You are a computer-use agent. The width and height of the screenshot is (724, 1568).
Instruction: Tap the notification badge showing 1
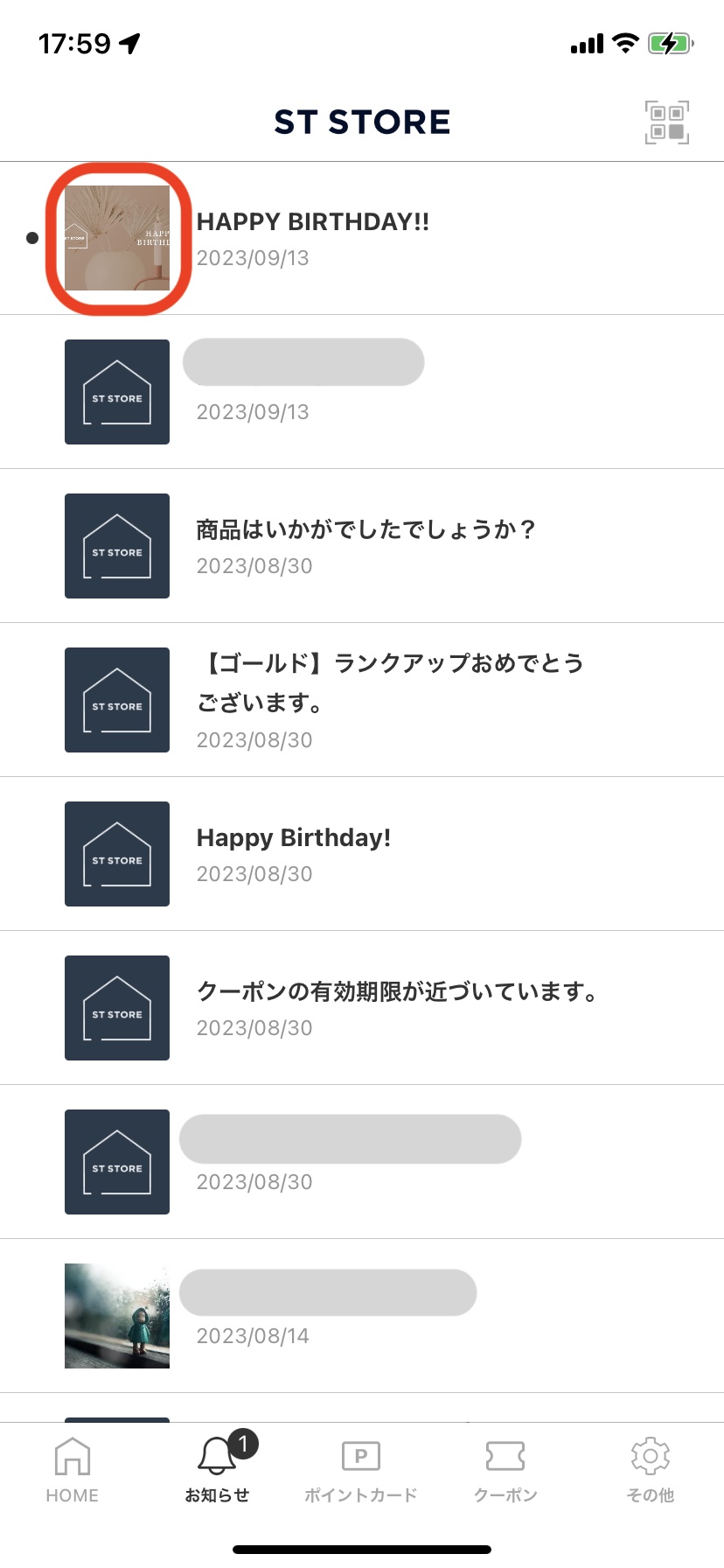point(243,1444)
